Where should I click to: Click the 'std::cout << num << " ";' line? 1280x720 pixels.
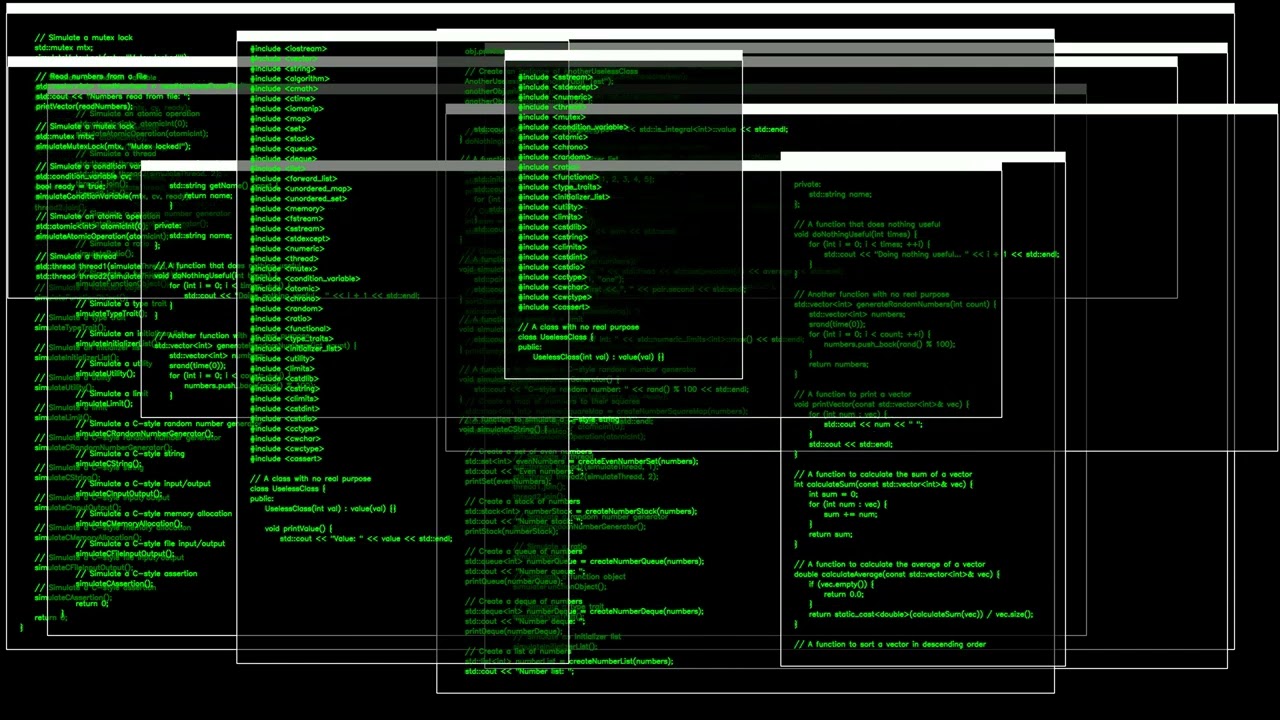click(x=873, y=424)
